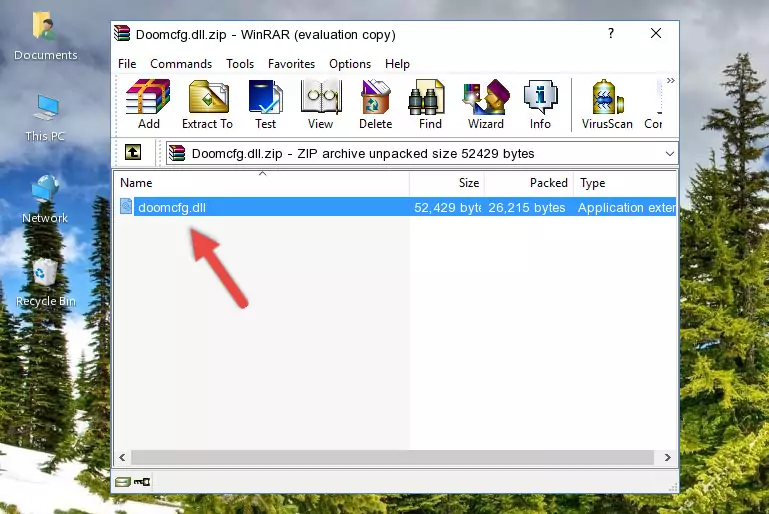The height and width of the screenshot is (514, 769).
Task: Open the File menu
Action: [127, 64]
